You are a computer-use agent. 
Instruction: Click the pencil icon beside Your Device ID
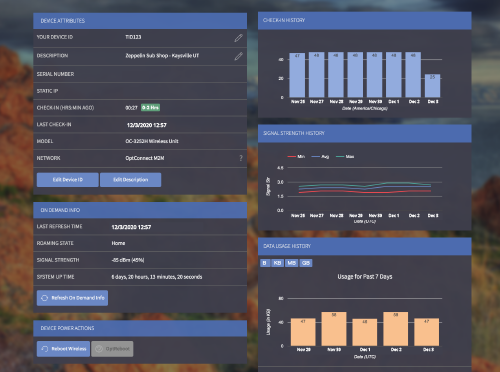238,38
